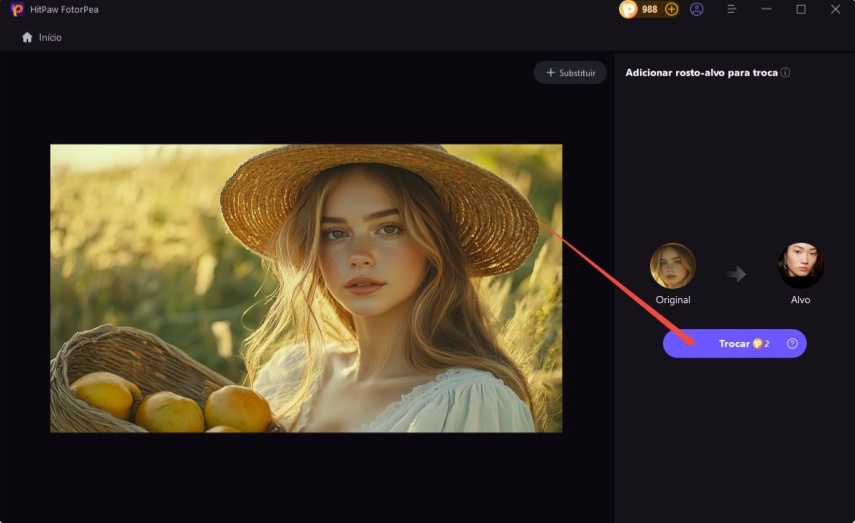Click the Trocar swap button
The image size is (855, 523).
[x=734, y=344]
